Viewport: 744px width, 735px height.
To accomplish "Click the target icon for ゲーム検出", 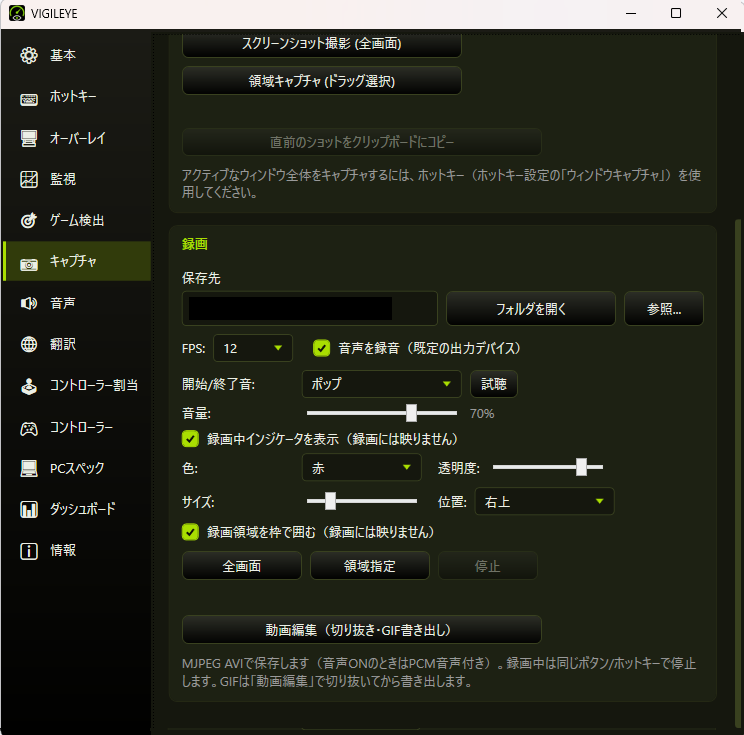I will point(29,220).
